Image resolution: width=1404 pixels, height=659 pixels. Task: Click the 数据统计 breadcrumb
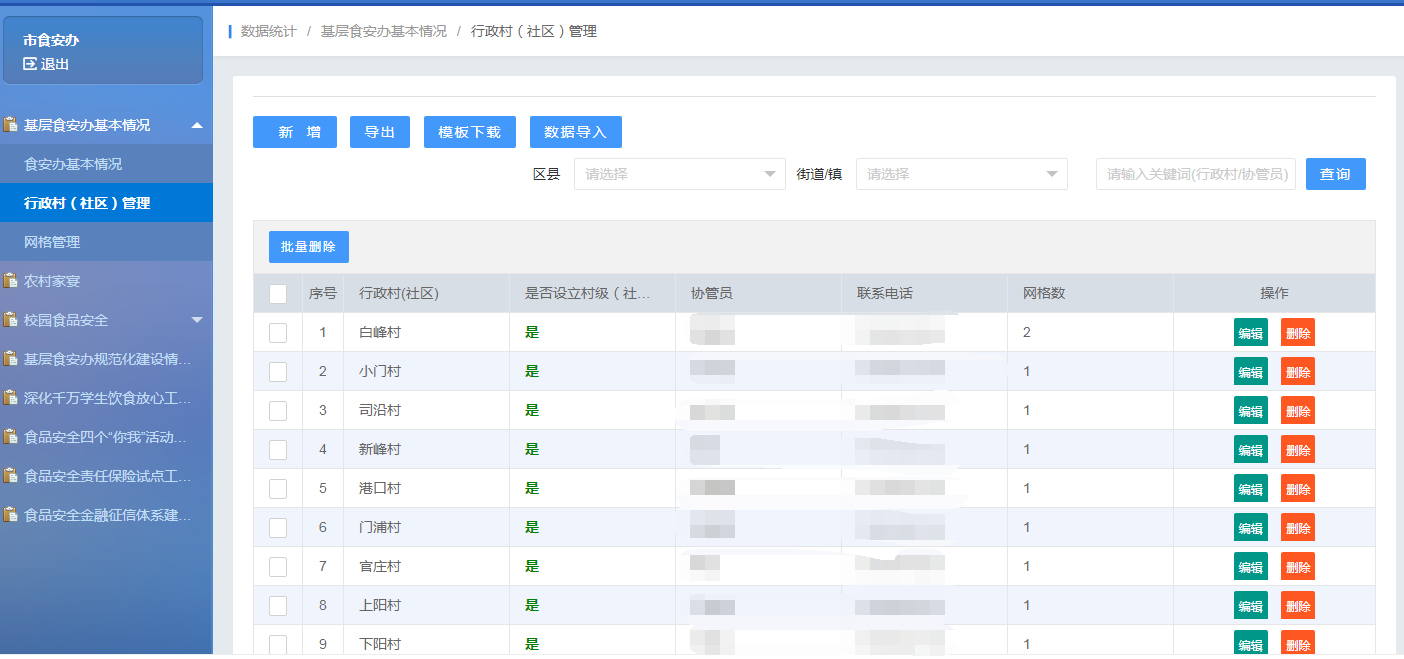[x=269, y=31]
